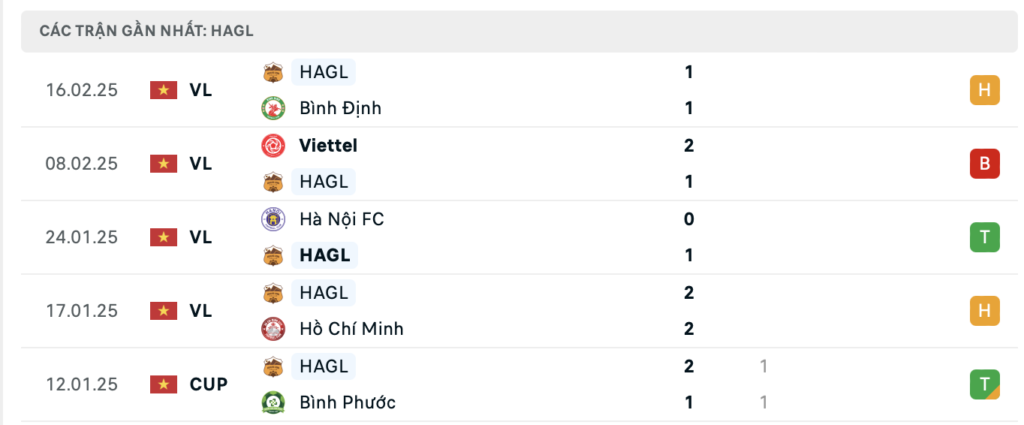Image resolution: width=1024 pixels, height=425 pixels.
Task: Click the Bình Phước green club logo
Action: click(272, 403)
